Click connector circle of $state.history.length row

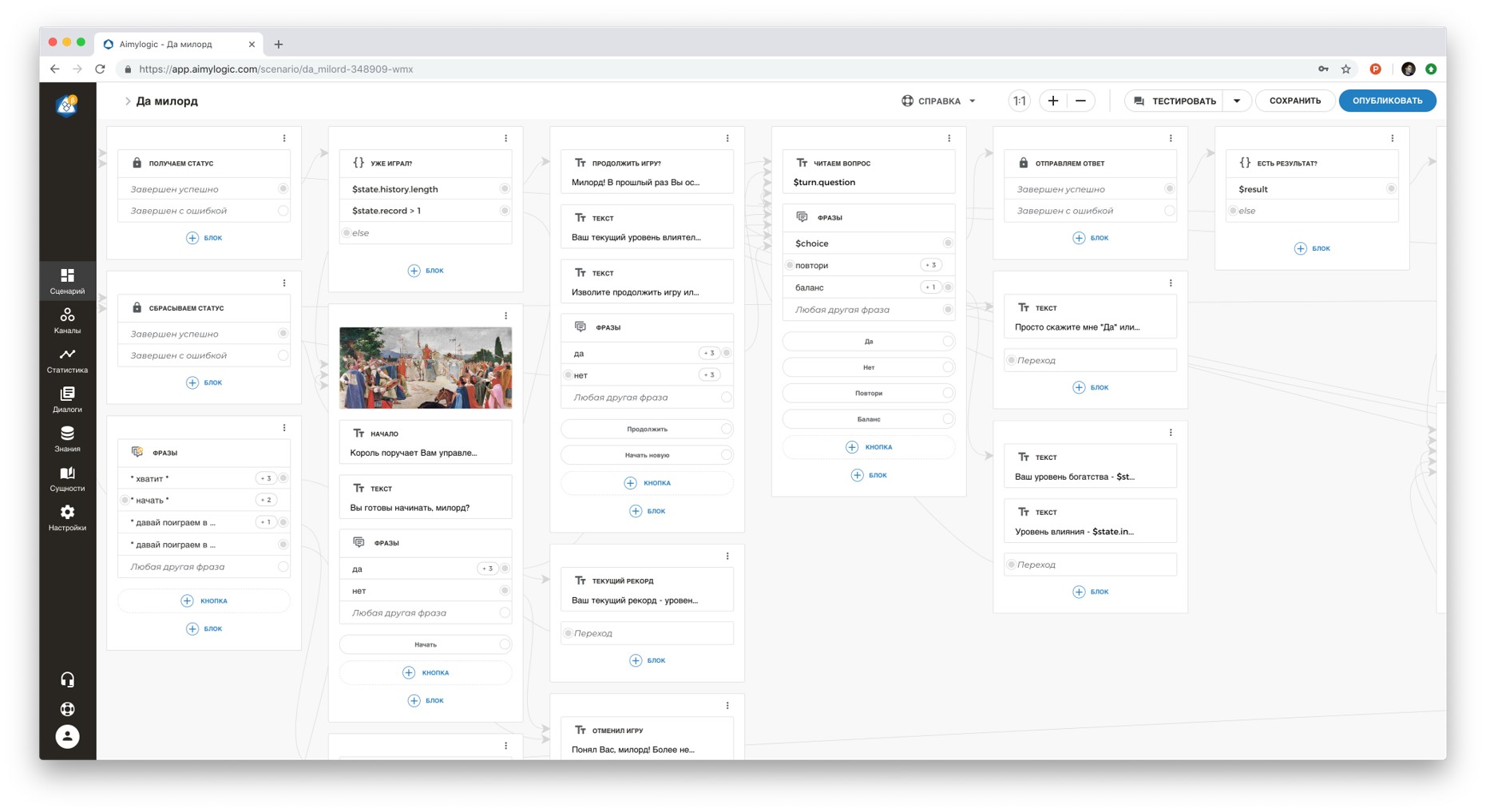pos(505,188)
